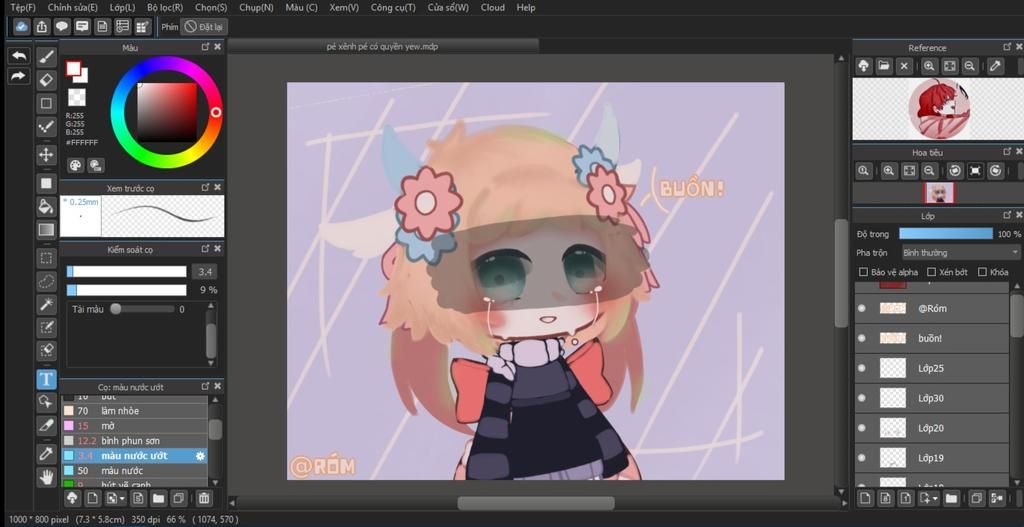The width and height of the screenshot is (1024, 527).
Task: Pop out the Lớp panel
Action: [x=1007, y=215]
